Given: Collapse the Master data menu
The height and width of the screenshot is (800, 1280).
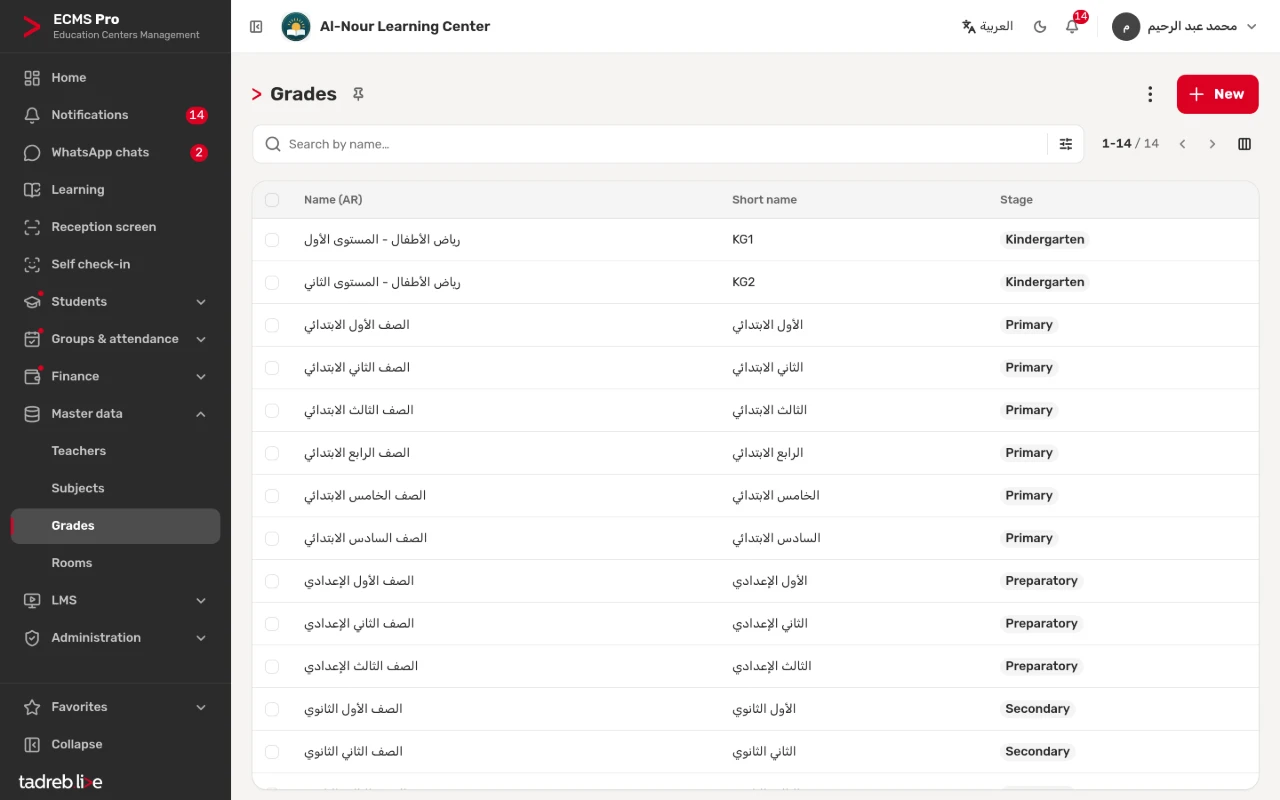Looking at the screenshot, I should point(115,414).
